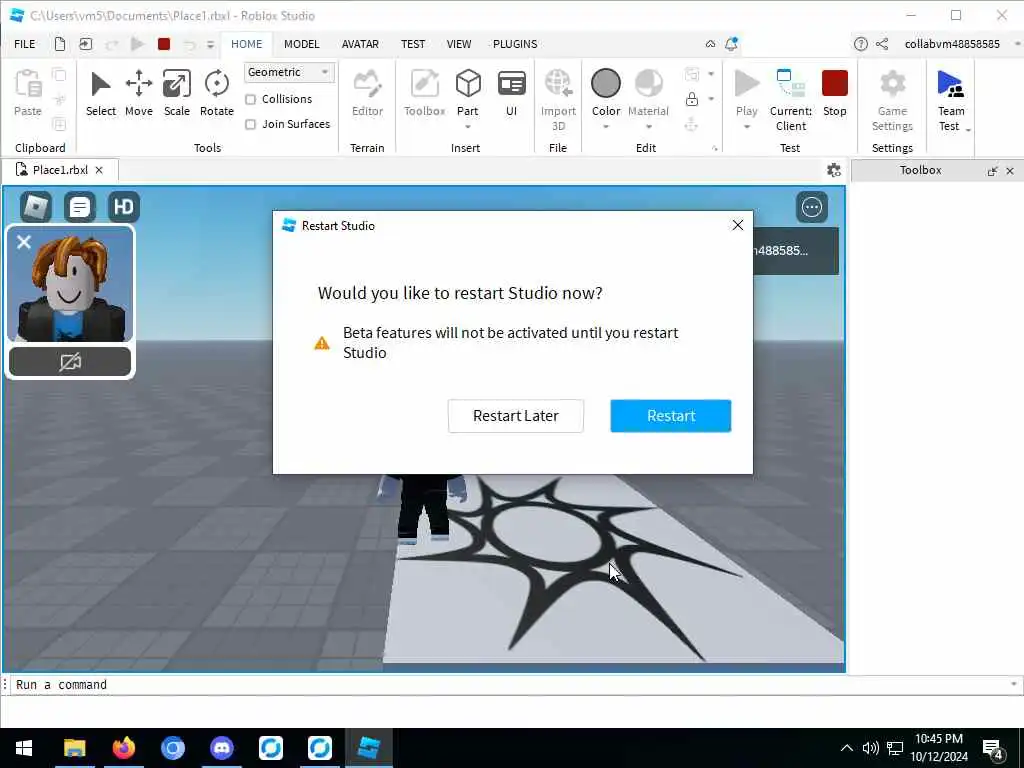Click the new file icon in quick access bar
Screen dimensions: 1024x768
(x=59, y=44)
